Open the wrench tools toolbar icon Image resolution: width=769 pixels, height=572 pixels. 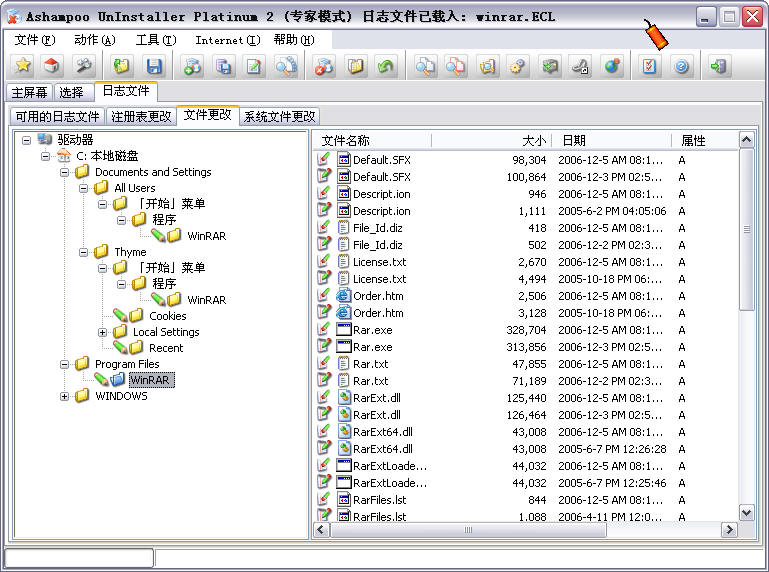coord(84,65)
